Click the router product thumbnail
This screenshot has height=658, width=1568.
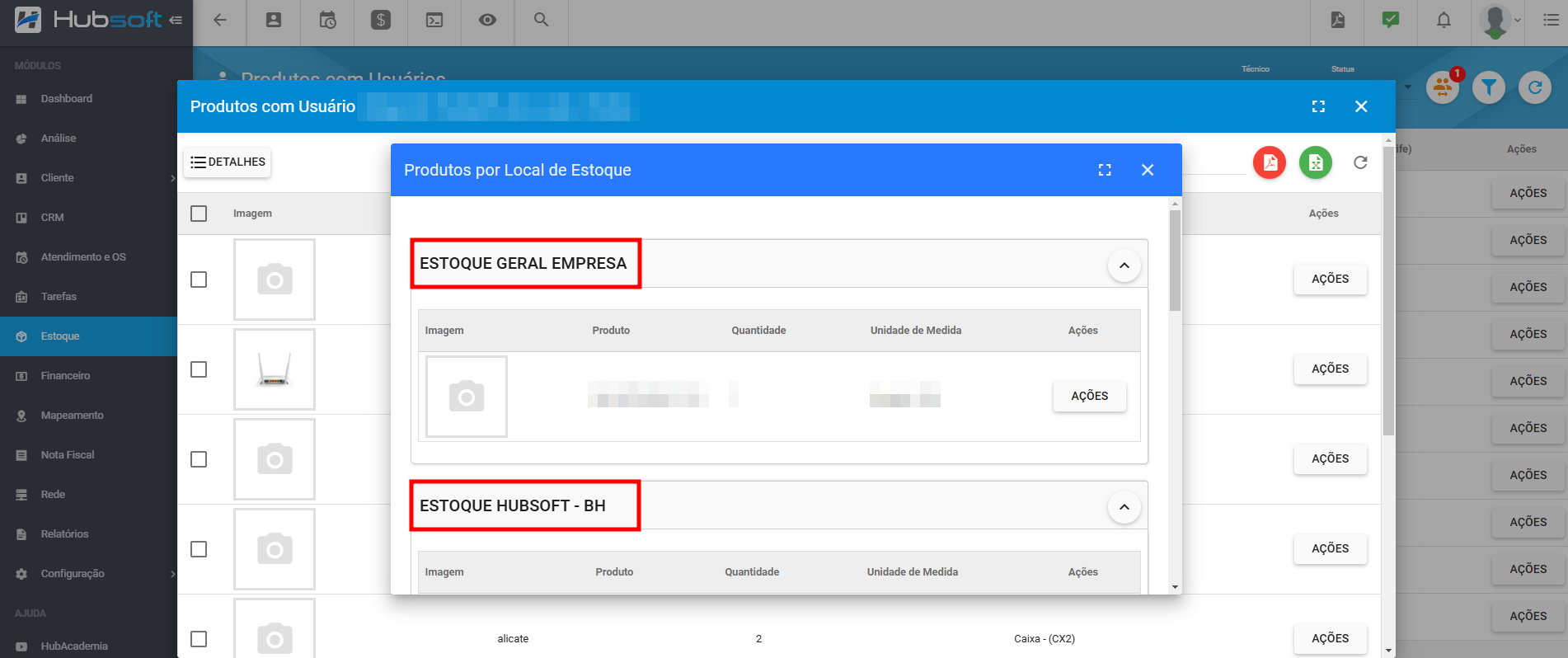pos(275,369)
